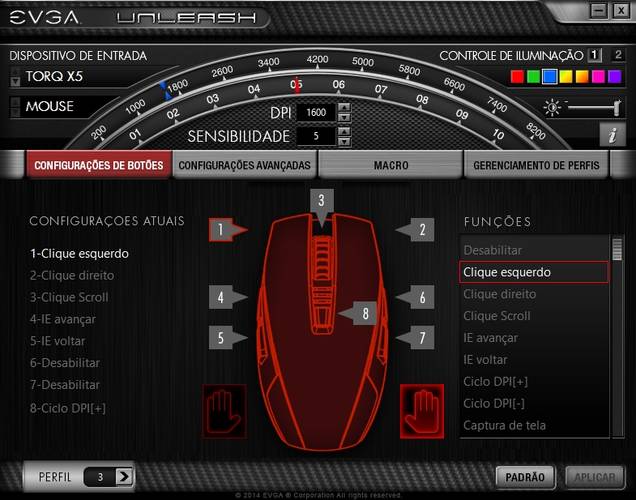Click the 3400 mark on DPI dial

(x=269, y=62)
